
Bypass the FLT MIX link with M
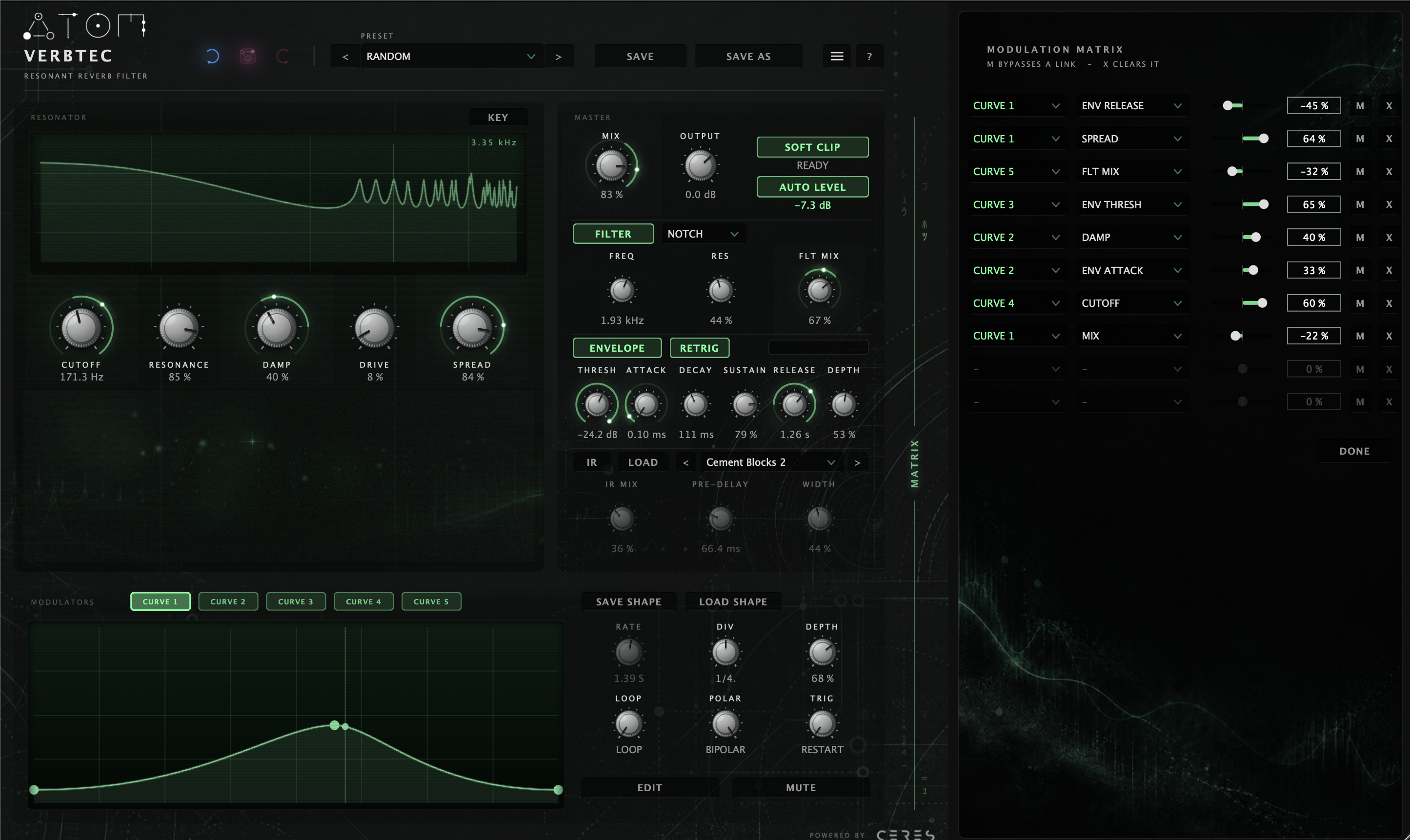[1360, 172]
